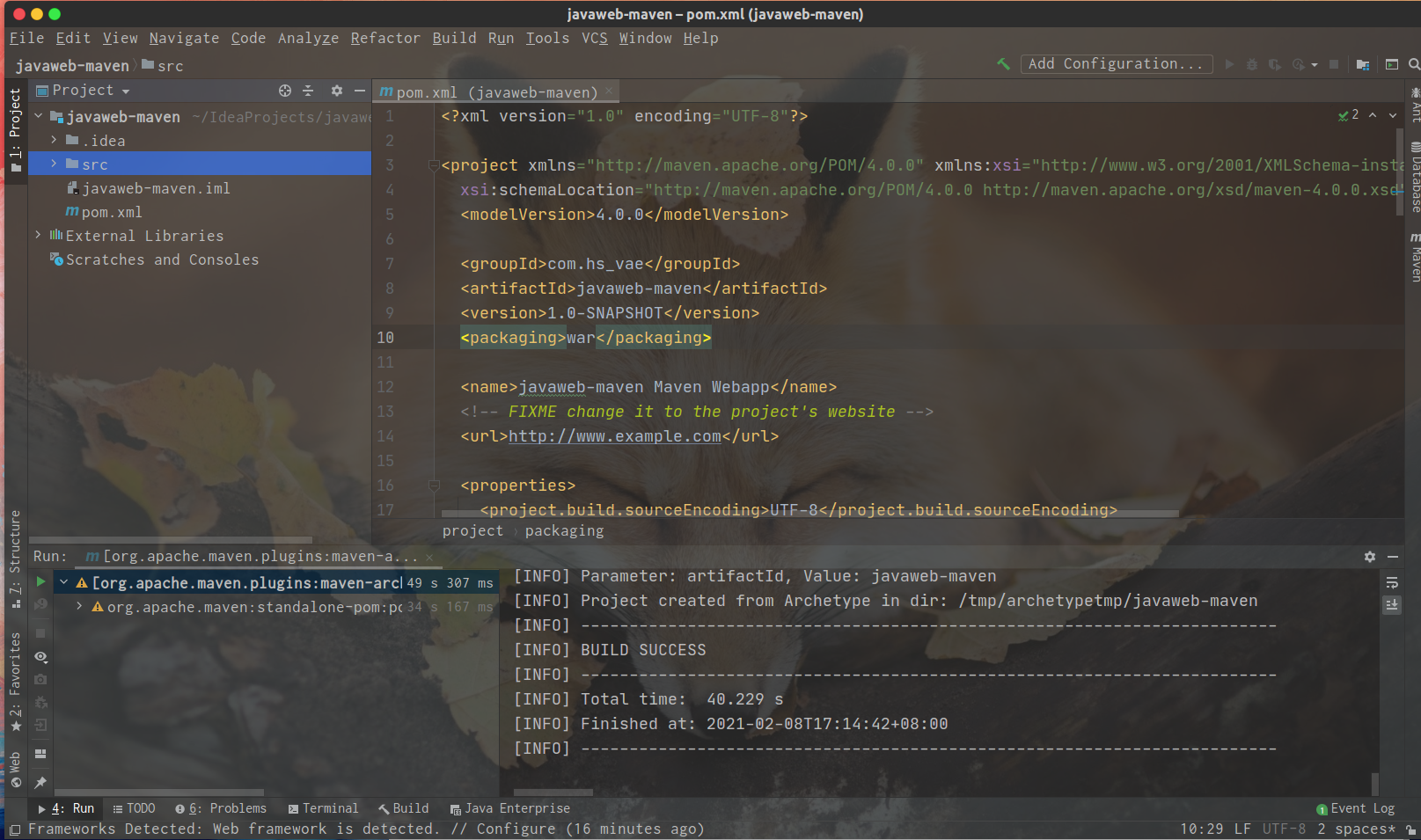Screen dimensions: 1421x840
Task: Open the Java Enterprise tab
Action: point(510,808)
